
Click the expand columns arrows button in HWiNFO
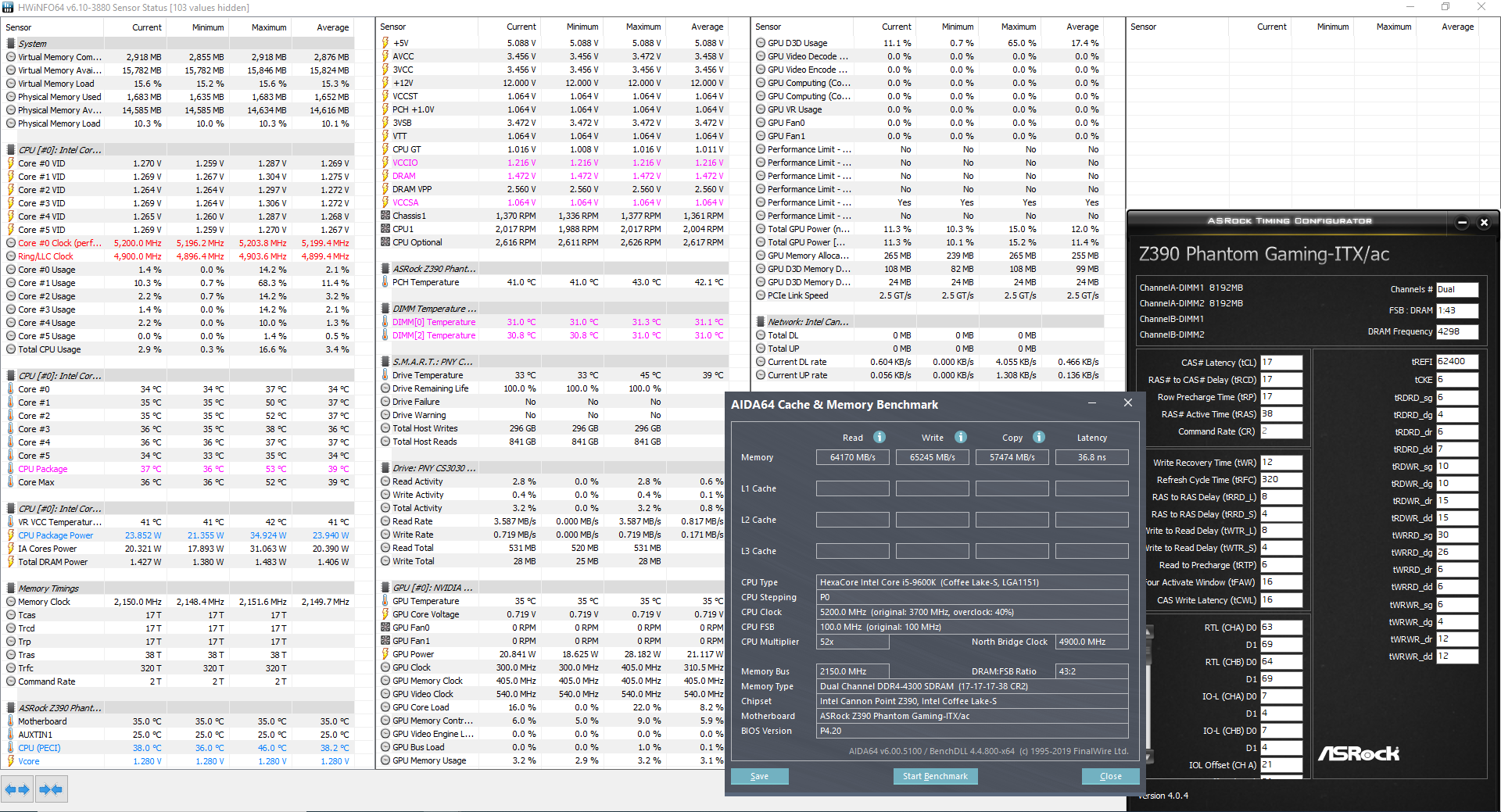pyautogui.click(x=17, y=789)
